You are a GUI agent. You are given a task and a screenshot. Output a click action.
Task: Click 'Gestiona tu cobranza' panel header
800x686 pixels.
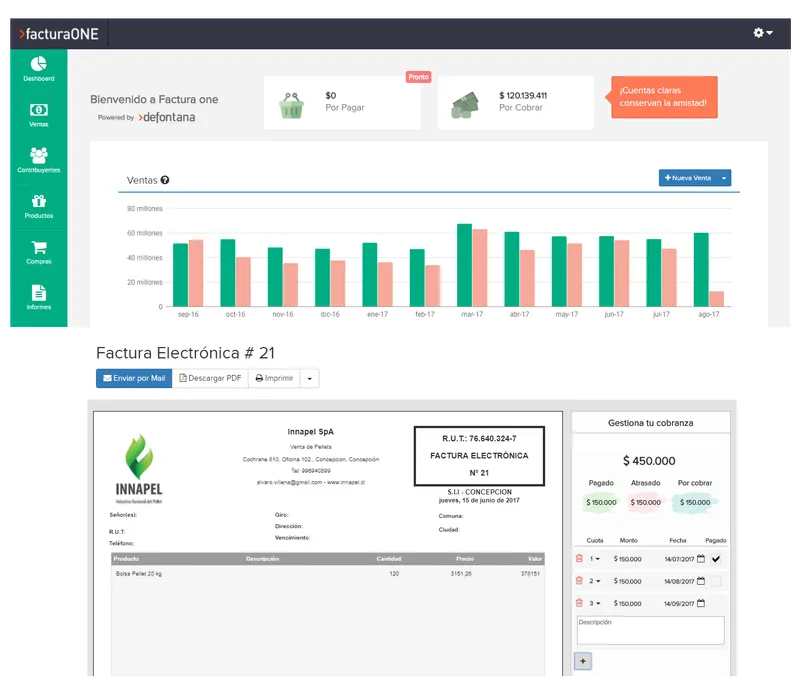[x=651, y=423]
